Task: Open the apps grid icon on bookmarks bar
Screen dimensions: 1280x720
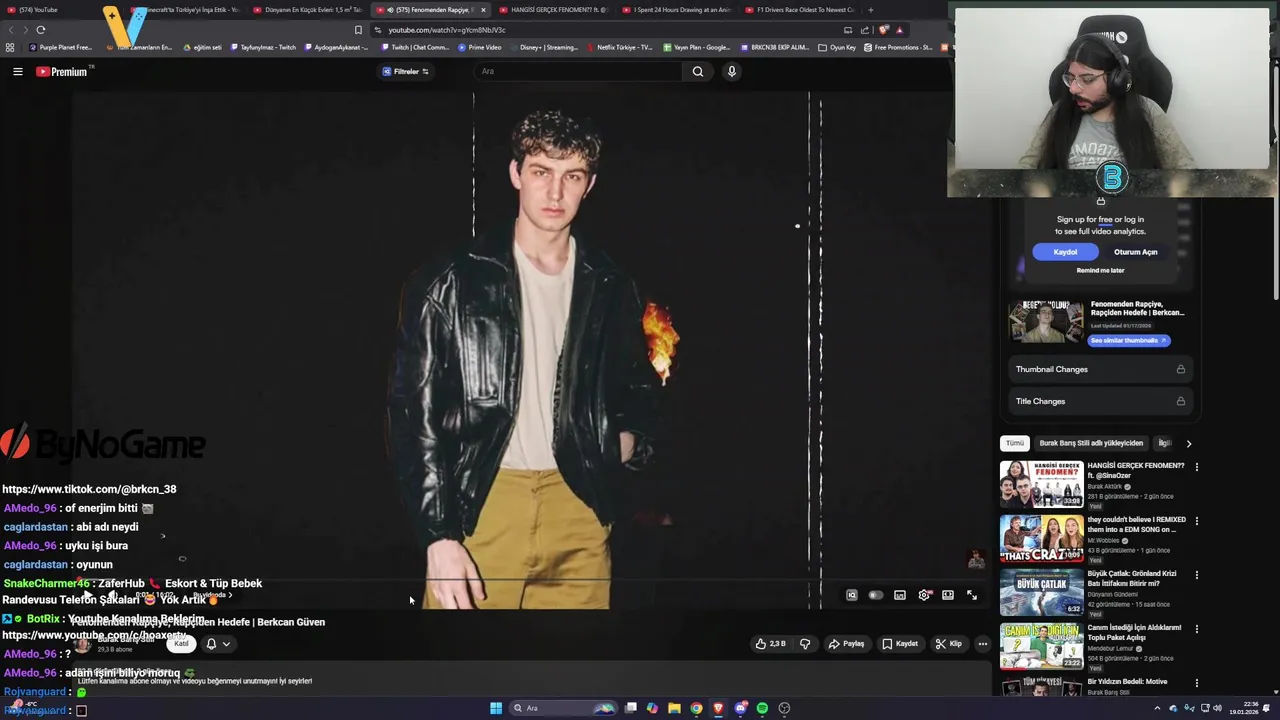Action: tap(10, 47)
